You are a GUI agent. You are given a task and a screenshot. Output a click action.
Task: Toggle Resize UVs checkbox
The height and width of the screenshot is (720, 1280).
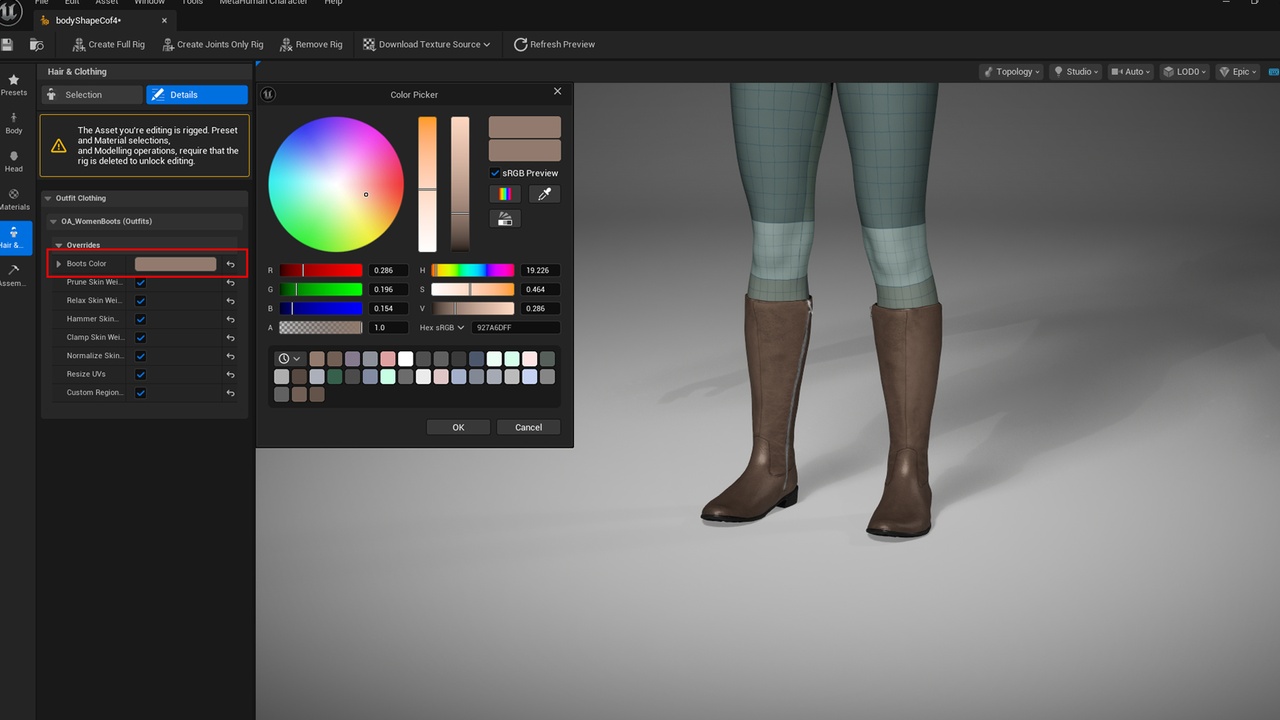tap(141, 374)
